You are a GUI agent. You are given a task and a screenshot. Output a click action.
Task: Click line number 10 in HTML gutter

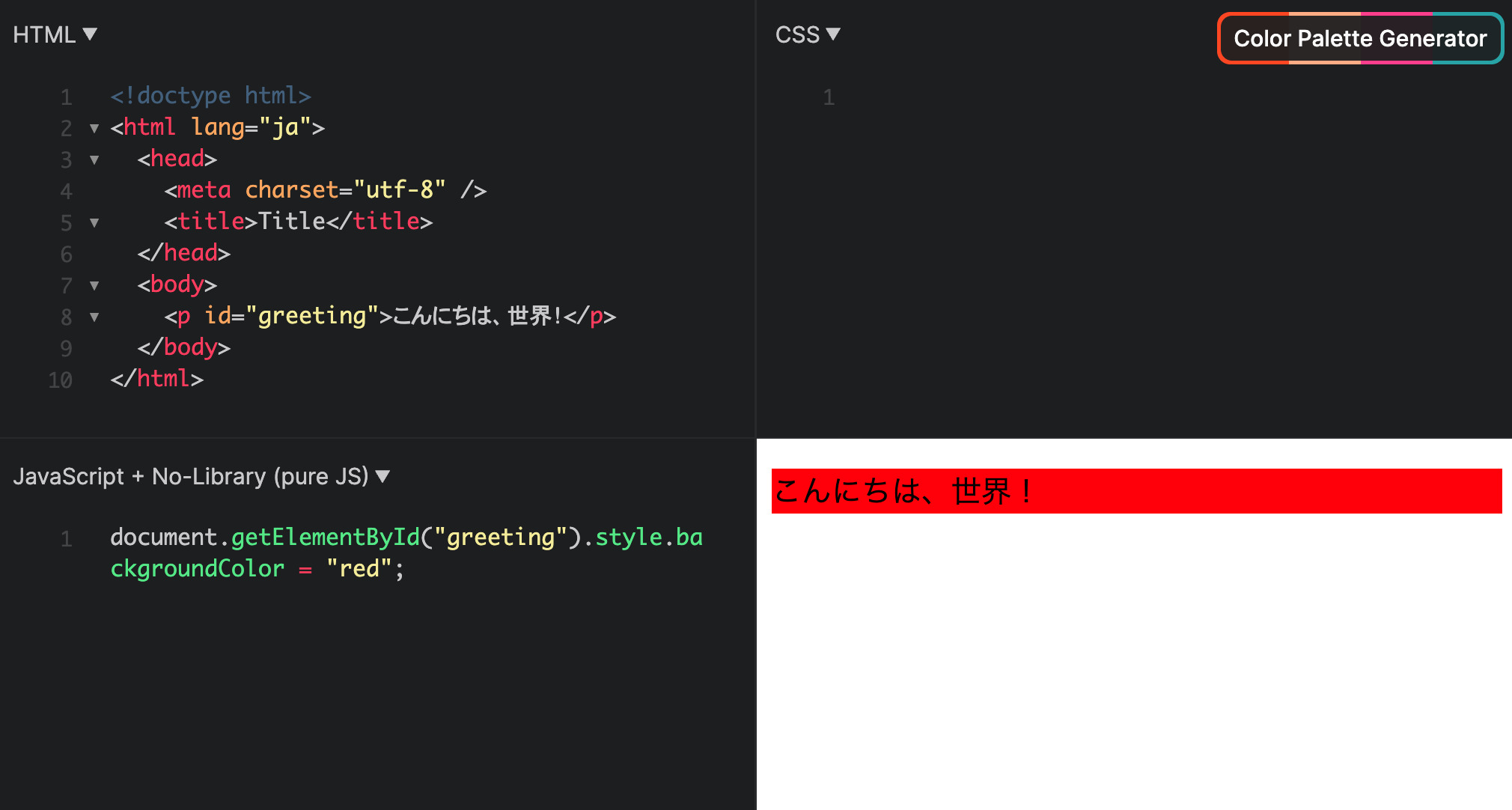60,380
